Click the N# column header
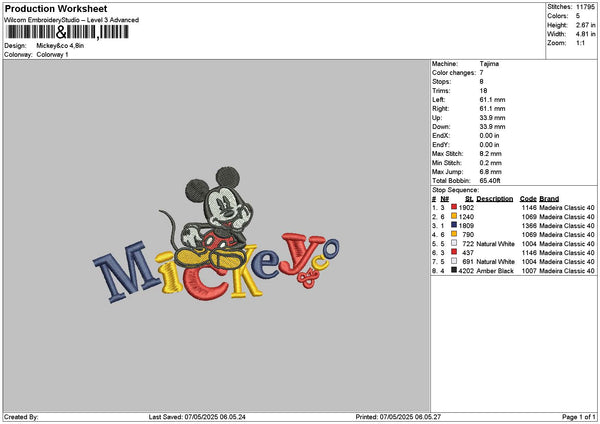This screenshot has width=600, height=424. click(x=445, y=199)
